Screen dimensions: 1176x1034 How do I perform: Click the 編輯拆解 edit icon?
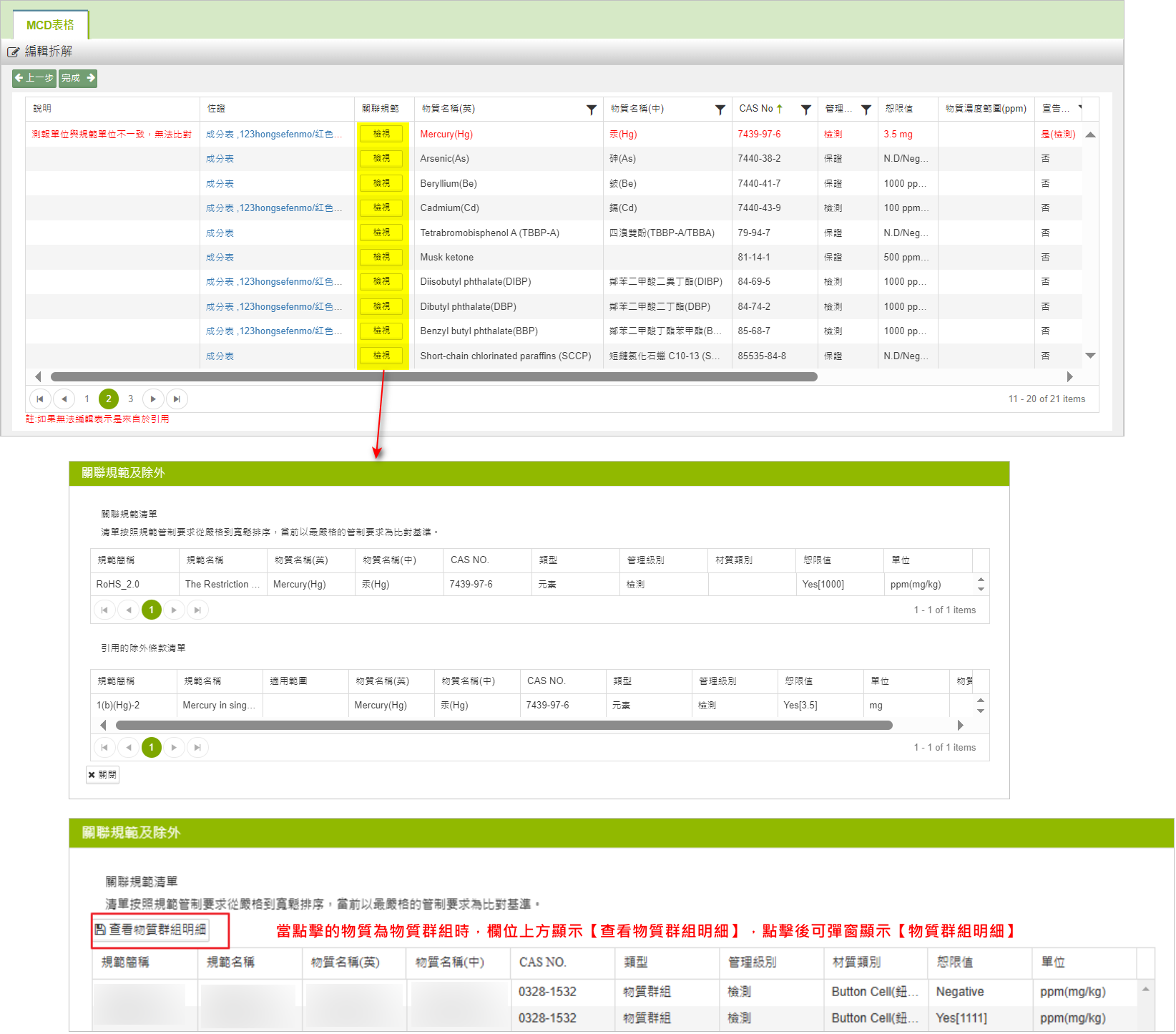click(13, 52)
